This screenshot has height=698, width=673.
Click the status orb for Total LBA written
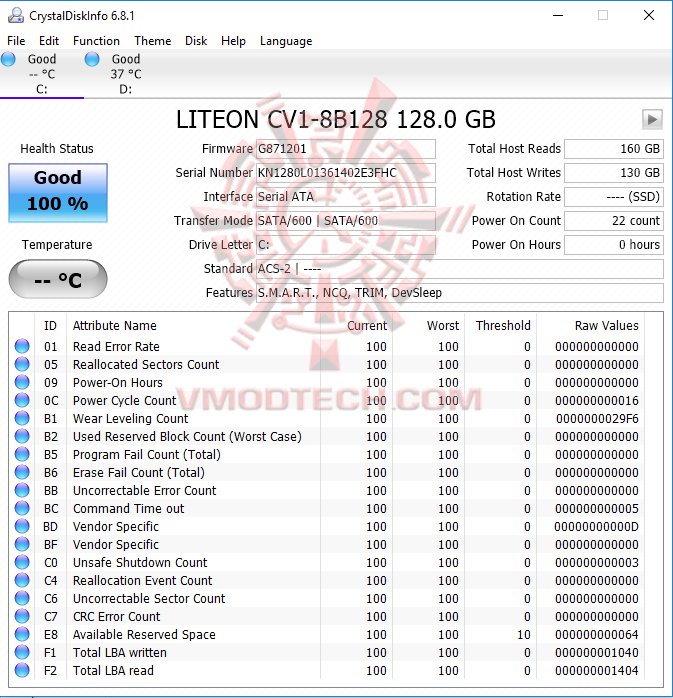point(22,653)
